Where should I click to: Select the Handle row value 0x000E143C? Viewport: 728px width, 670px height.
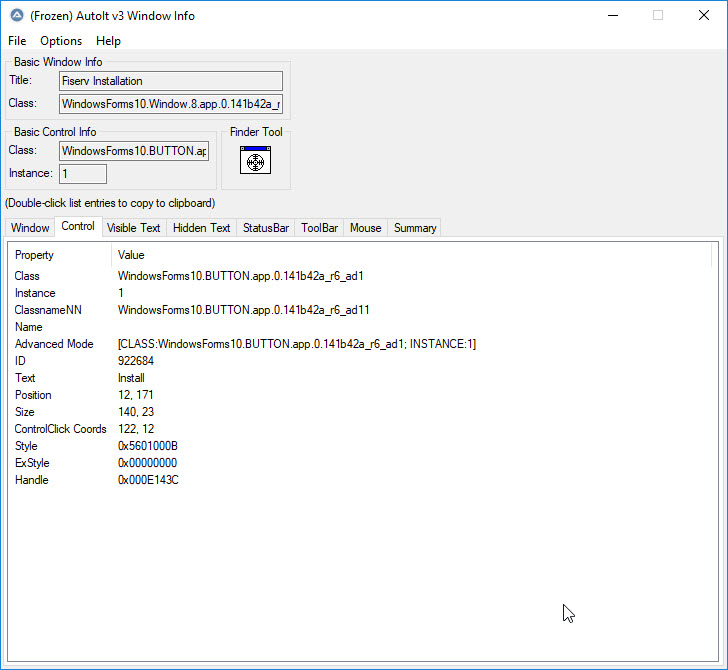tap(148, 480)
